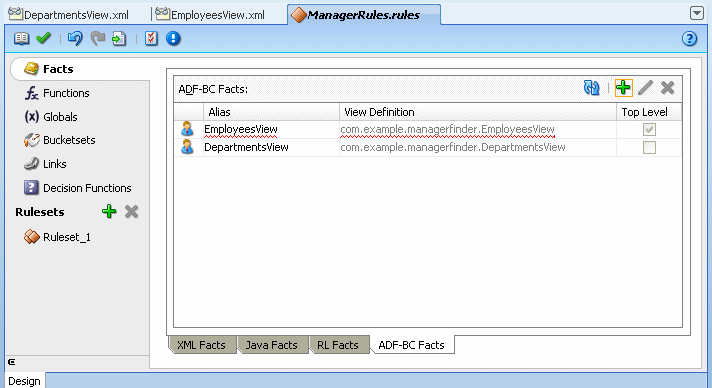Delete the selected fact with the gray X icon

pos(668,88)
